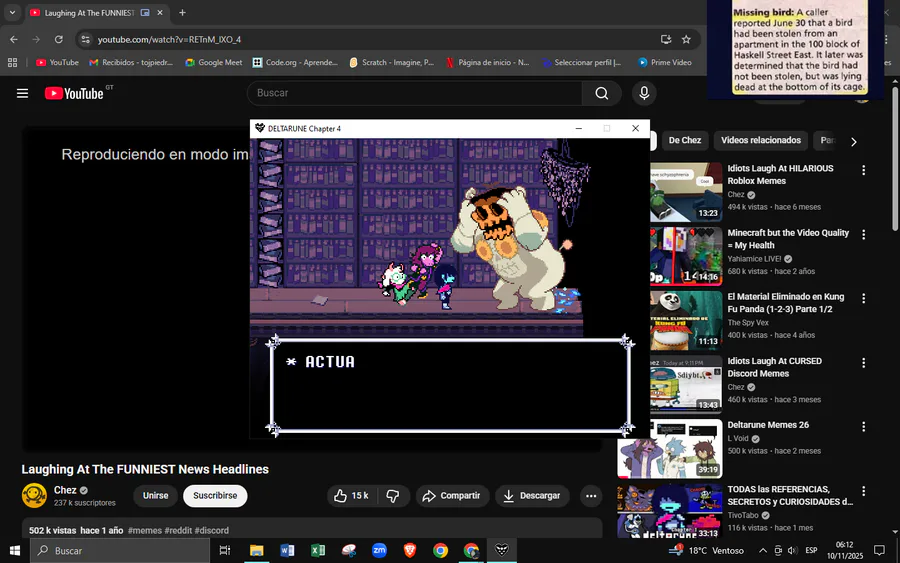Go to the YouTube home logo
900x563 pixels.
(x=74, y=93)
